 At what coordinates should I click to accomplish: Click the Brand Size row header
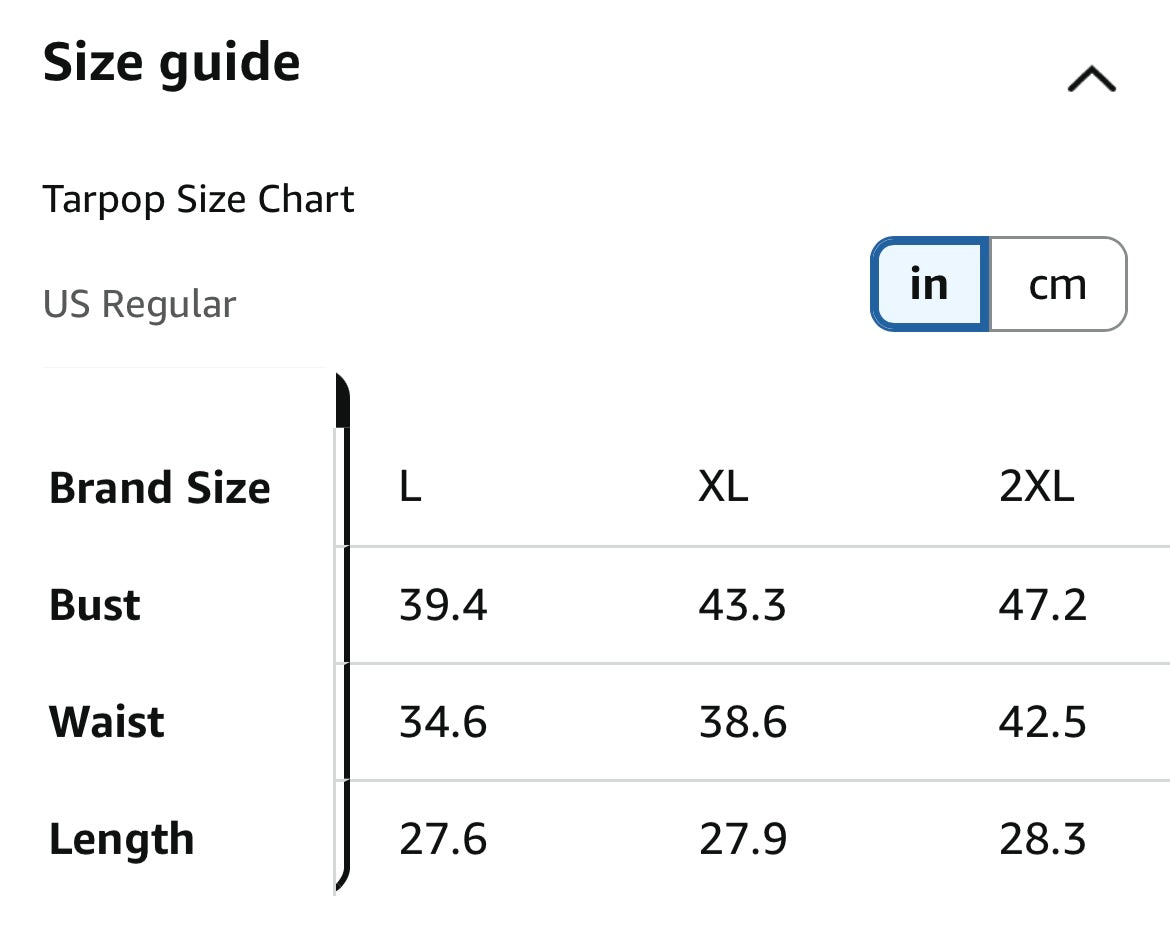[160, 488]
